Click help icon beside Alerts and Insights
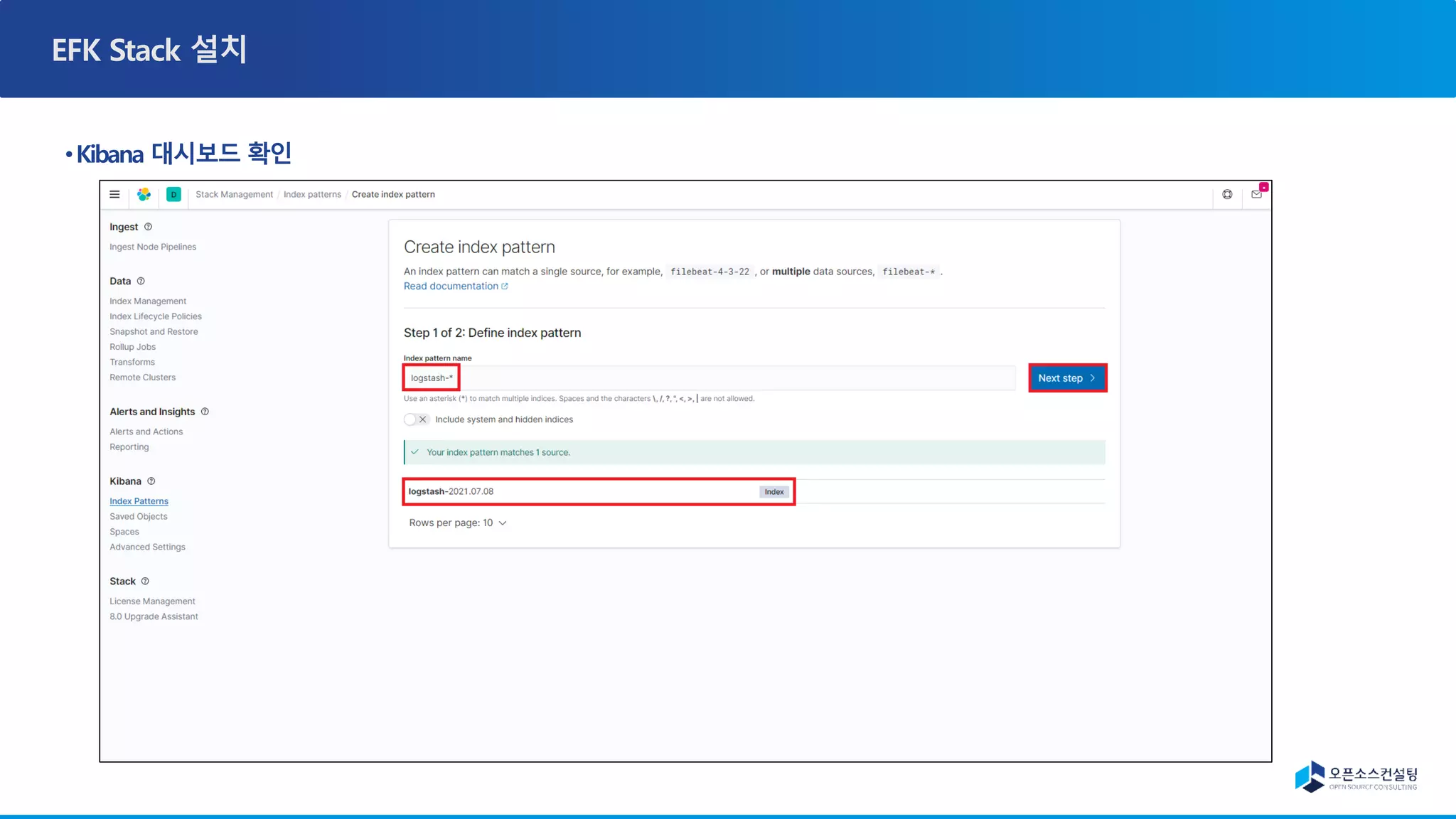The image size is (1456, 819). [205, 412]
